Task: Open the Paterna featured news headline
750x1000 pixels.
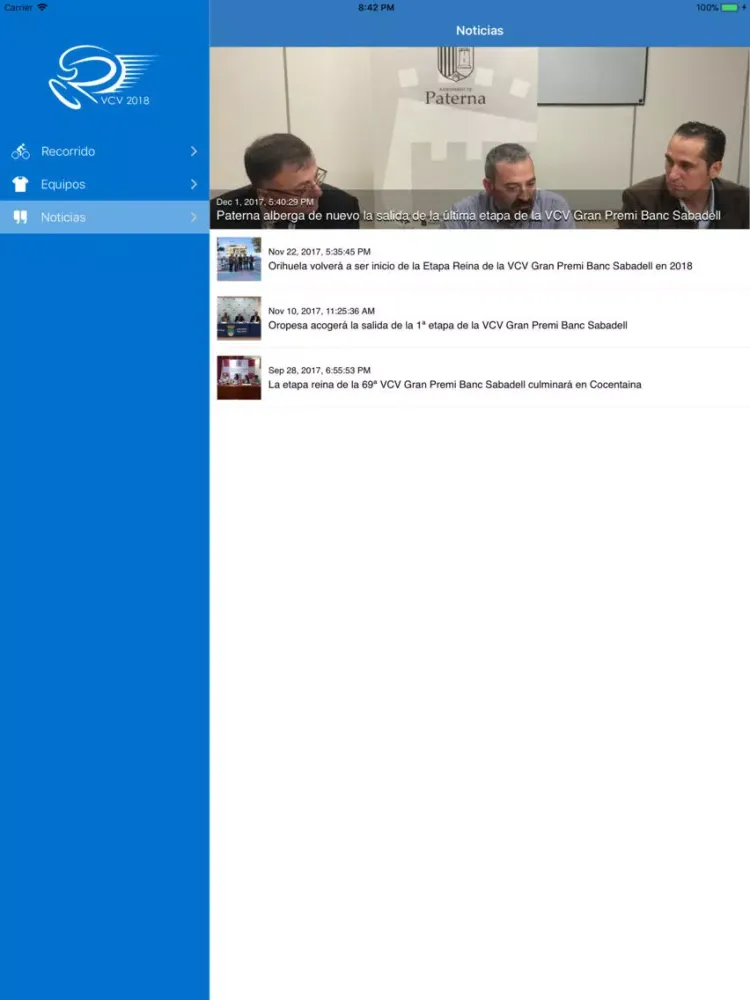Action: (x=468, y=216)
